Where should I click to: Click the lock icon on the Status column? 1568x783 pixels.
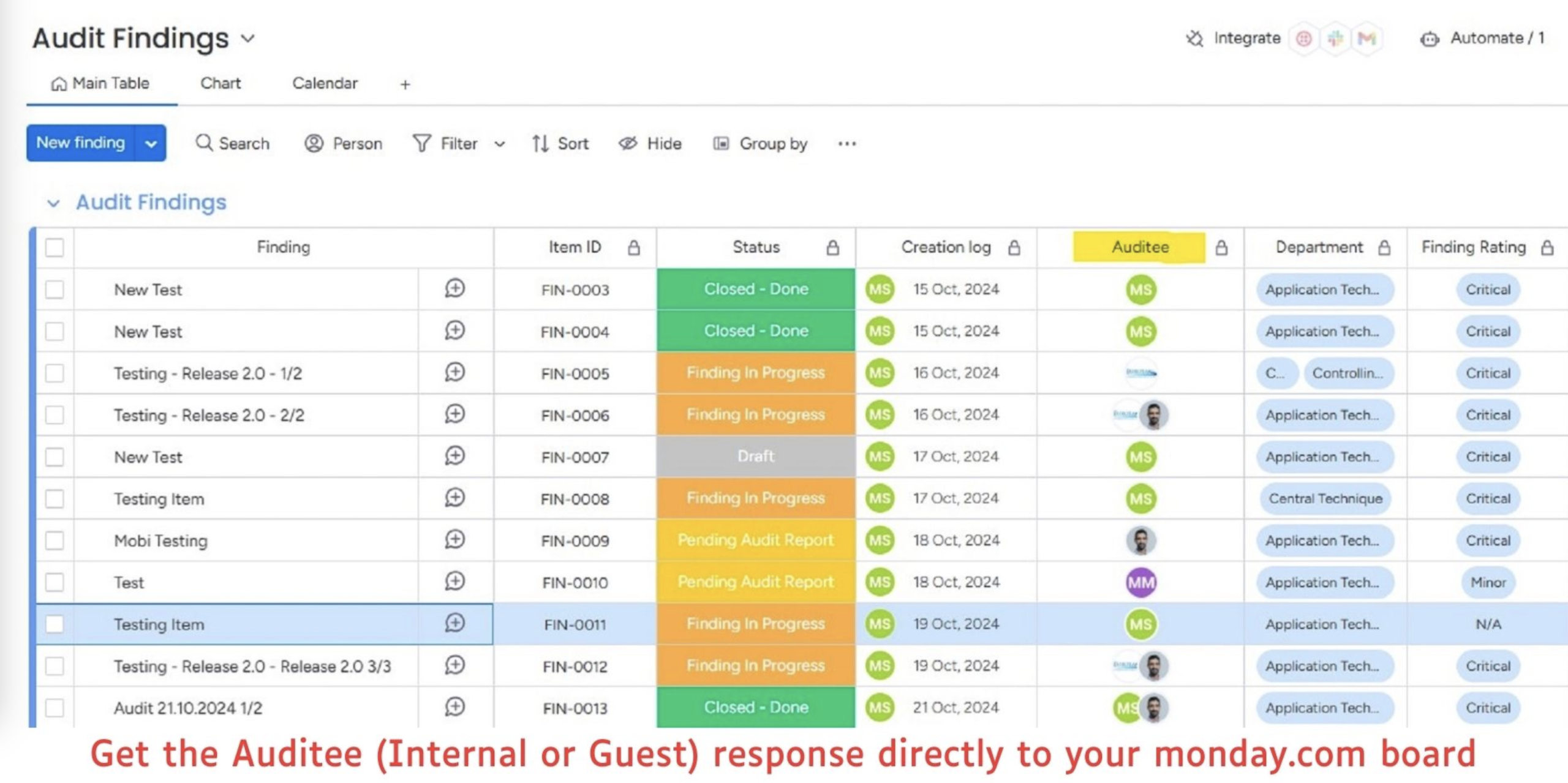coord(832,247)
